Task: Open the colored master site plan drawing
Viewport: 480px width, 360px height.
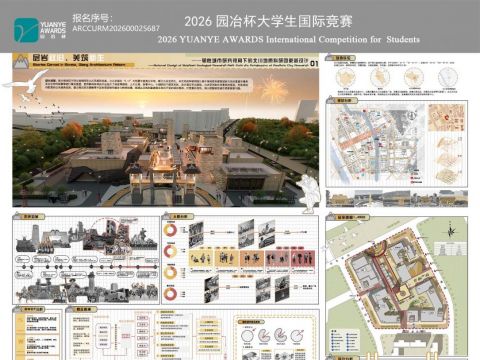Action: pyautogui.click(x=397, y=287)
